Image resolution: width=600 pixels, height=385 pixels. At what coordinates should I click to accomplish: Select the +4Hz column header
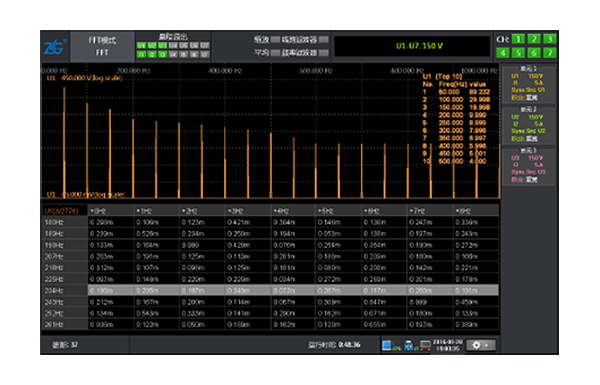click(x=293, y=211)
